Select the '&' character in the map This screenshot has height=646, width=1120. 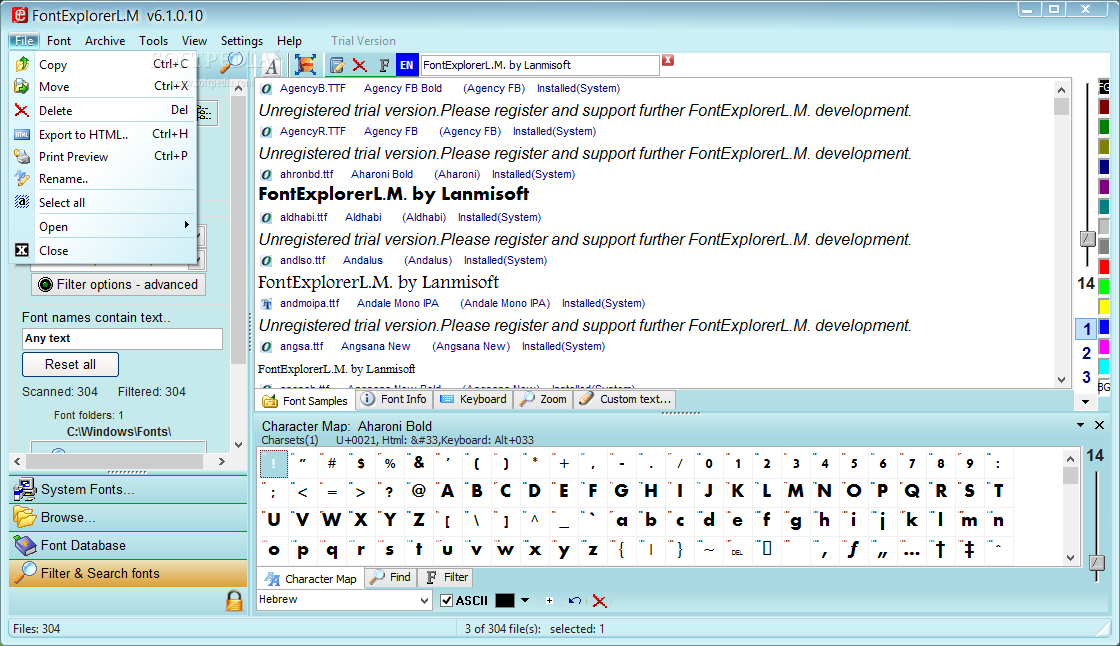click(419, 462)
